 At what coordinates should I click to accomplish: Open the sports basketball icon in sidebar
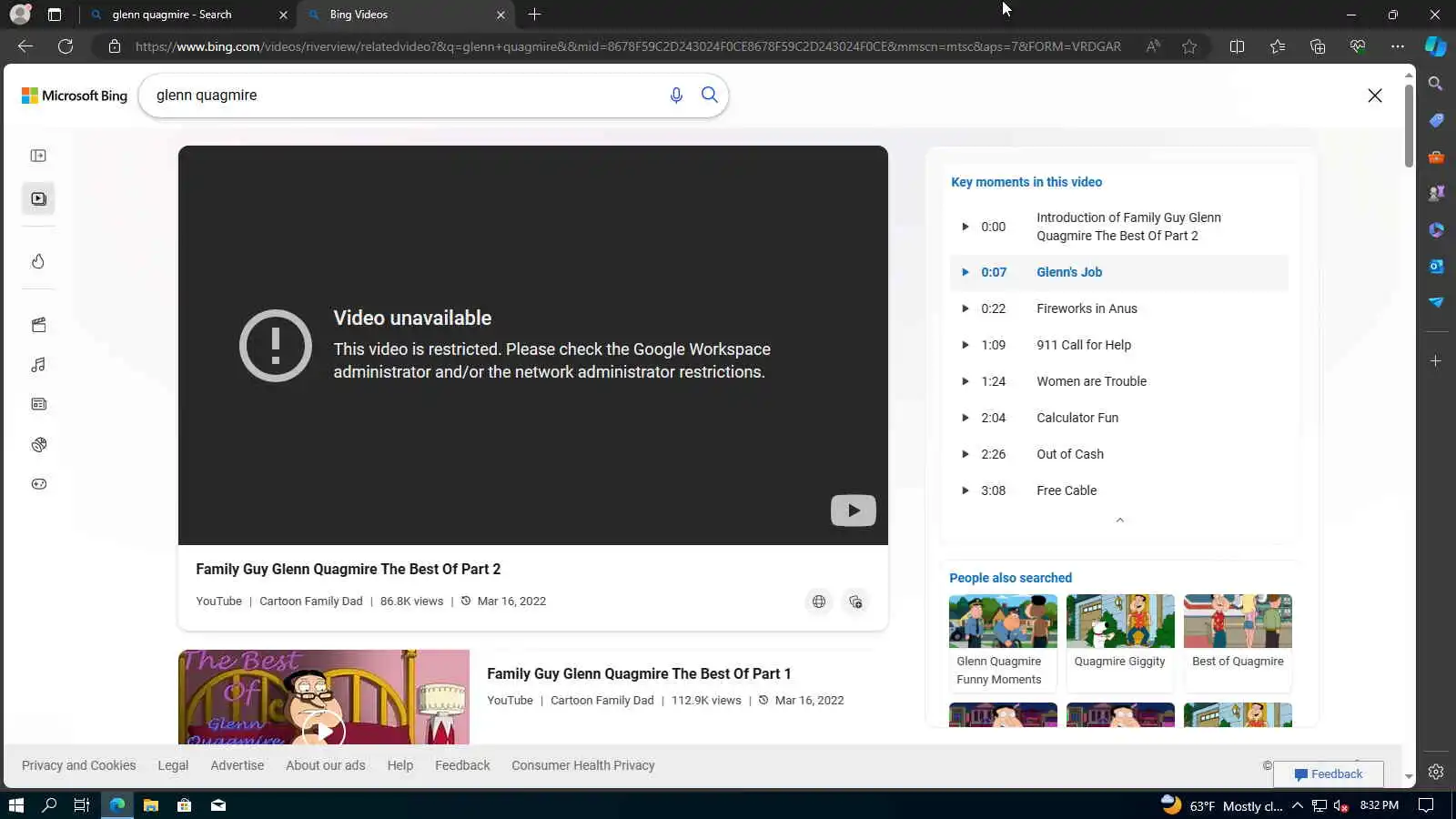[38, 445]
